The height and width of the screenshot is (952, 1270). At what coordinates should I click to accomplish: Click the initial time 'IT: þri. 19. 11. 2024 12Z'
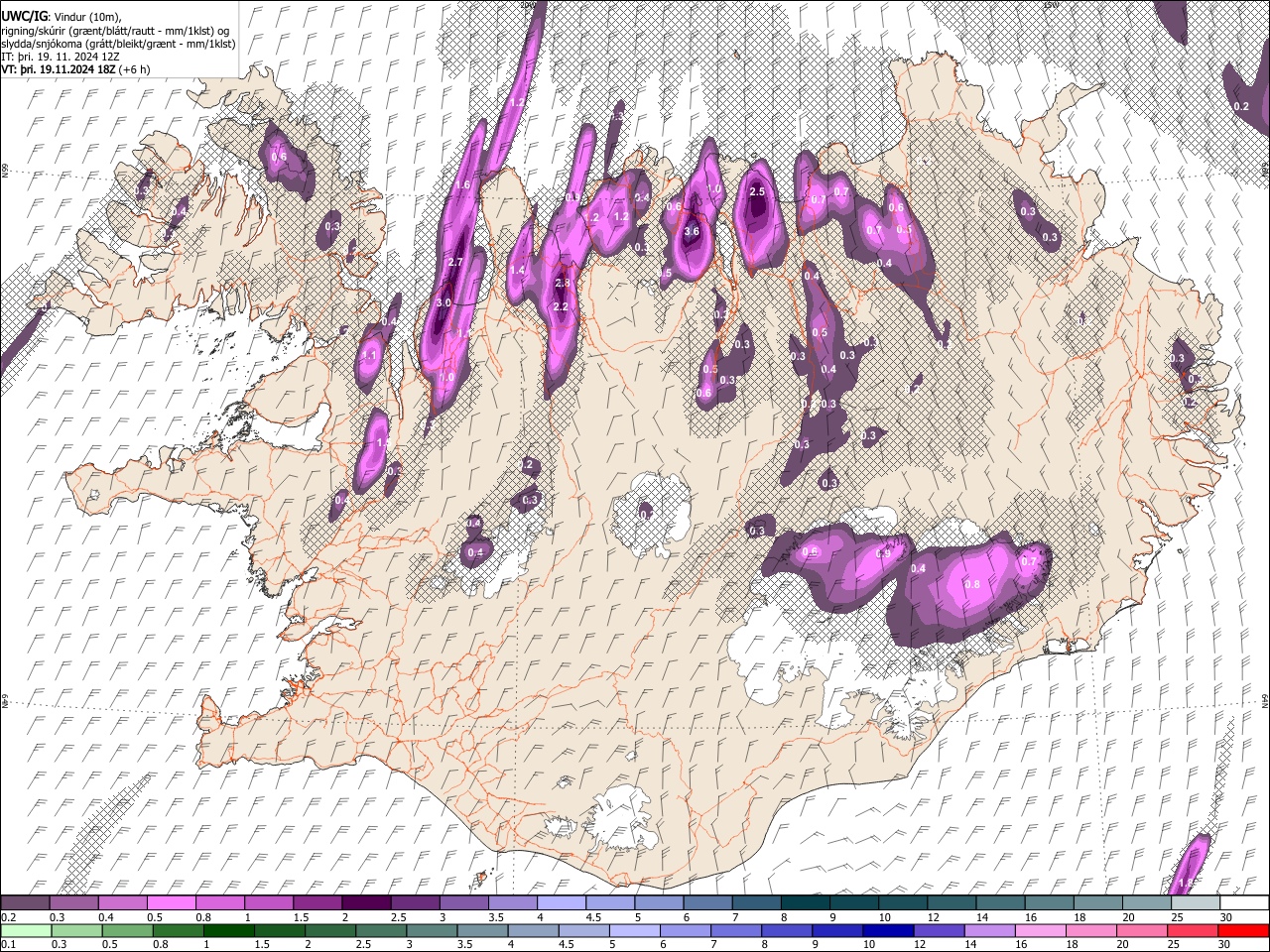[x=63, y=57]
